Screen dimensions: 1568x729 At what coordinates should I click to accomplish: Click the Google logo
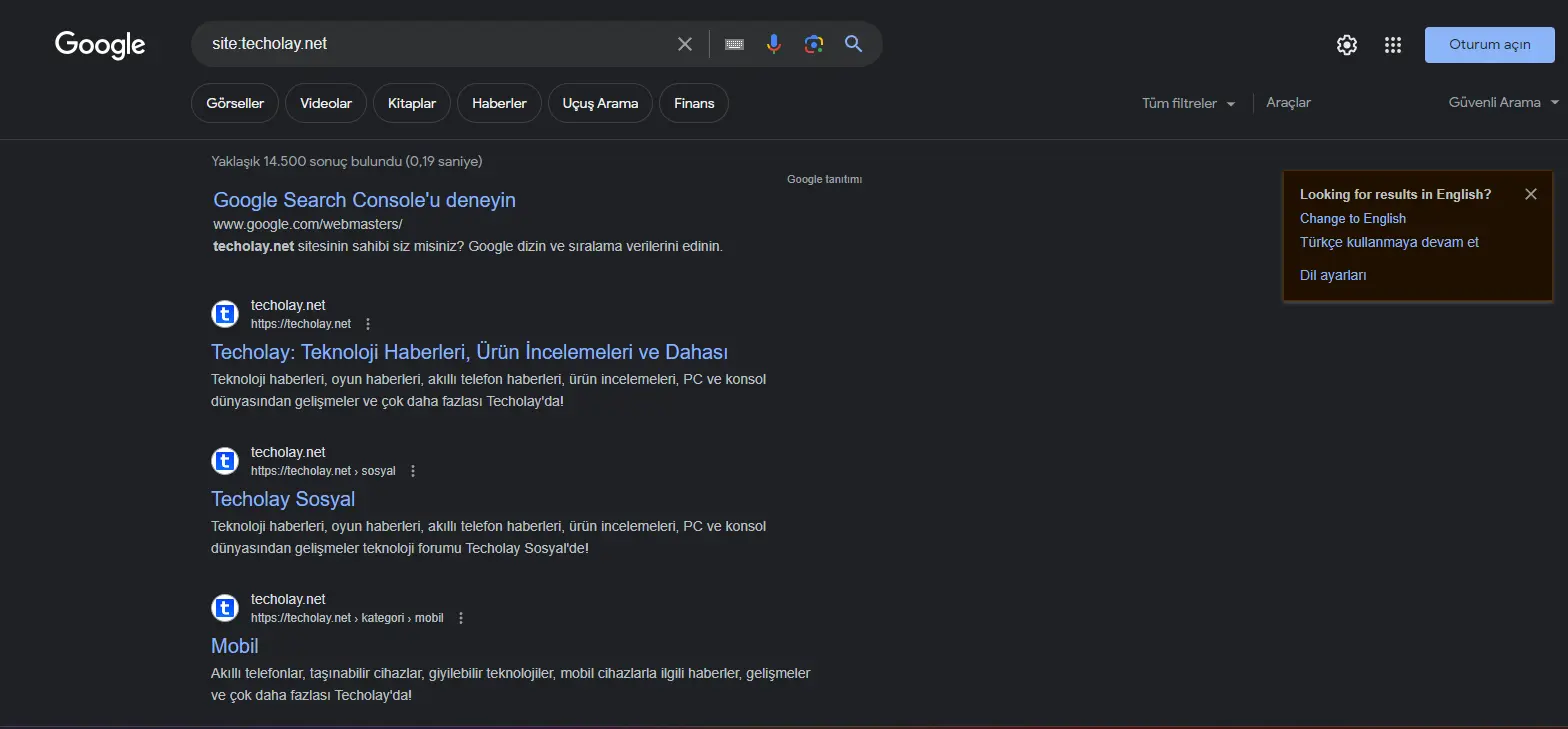100,45
